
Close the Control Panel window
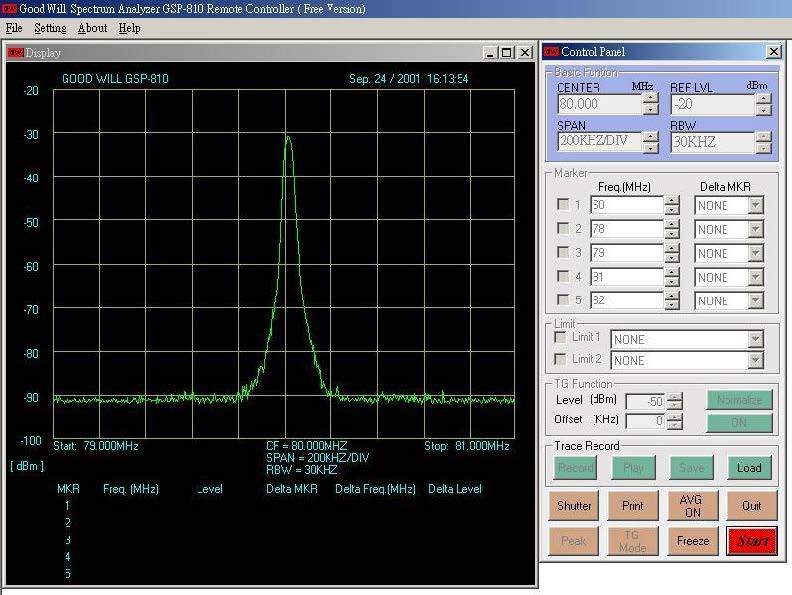click(x=774, y=52)
